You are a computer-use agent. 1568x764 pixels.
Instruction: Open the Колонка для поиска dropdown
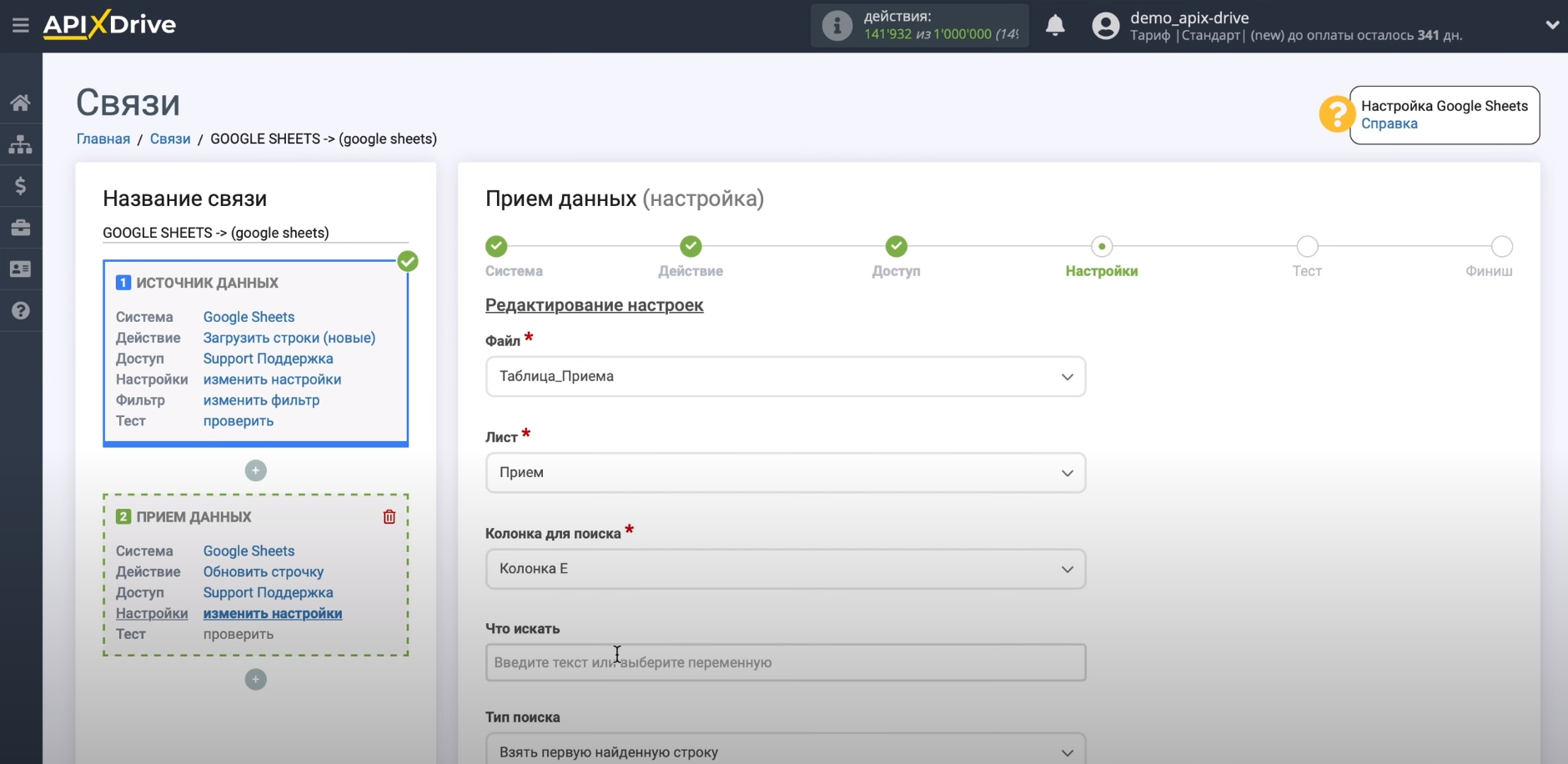click(x=786, y=569)
